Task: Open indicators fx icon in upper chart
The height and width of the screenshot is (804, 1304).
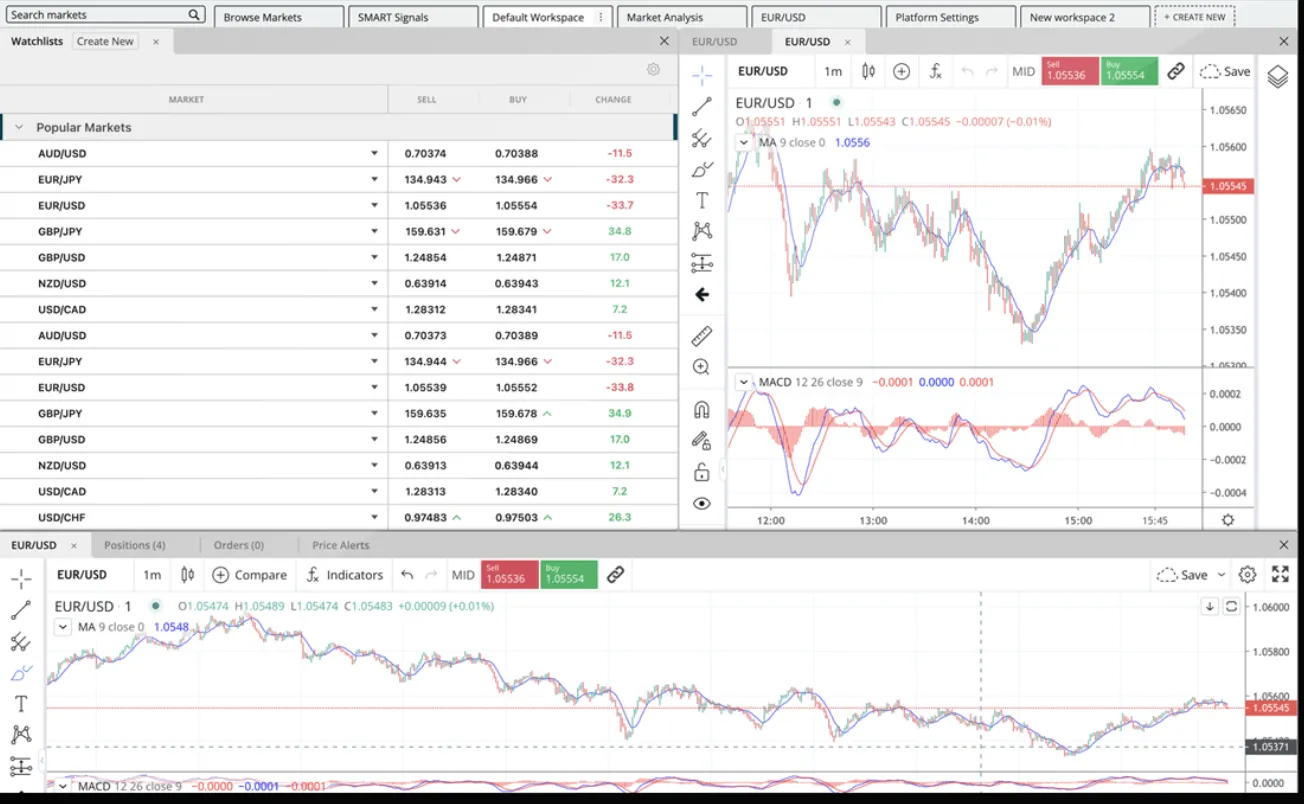Action: (935, 71)
